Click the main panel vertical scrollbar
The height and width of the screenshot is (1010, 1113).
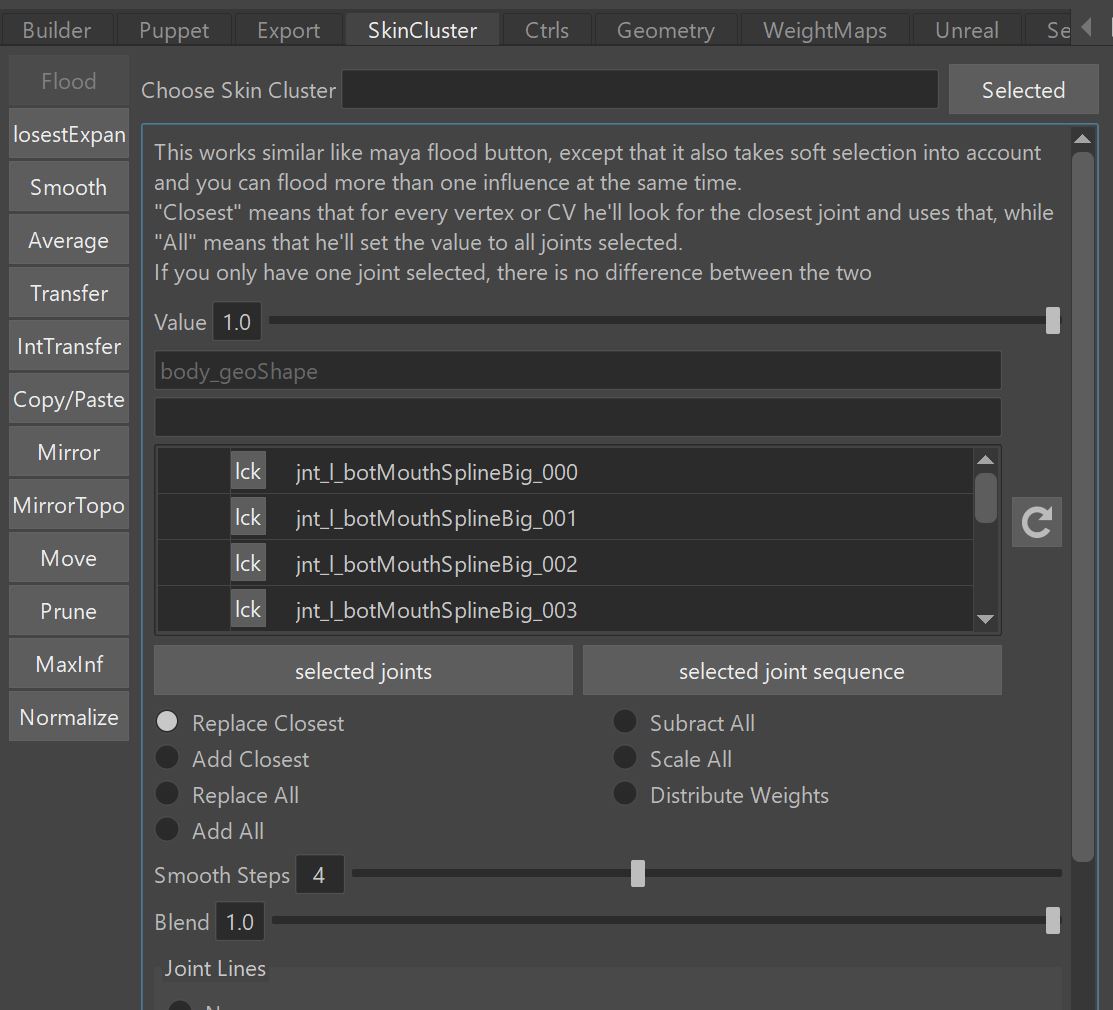[1082, 506]
